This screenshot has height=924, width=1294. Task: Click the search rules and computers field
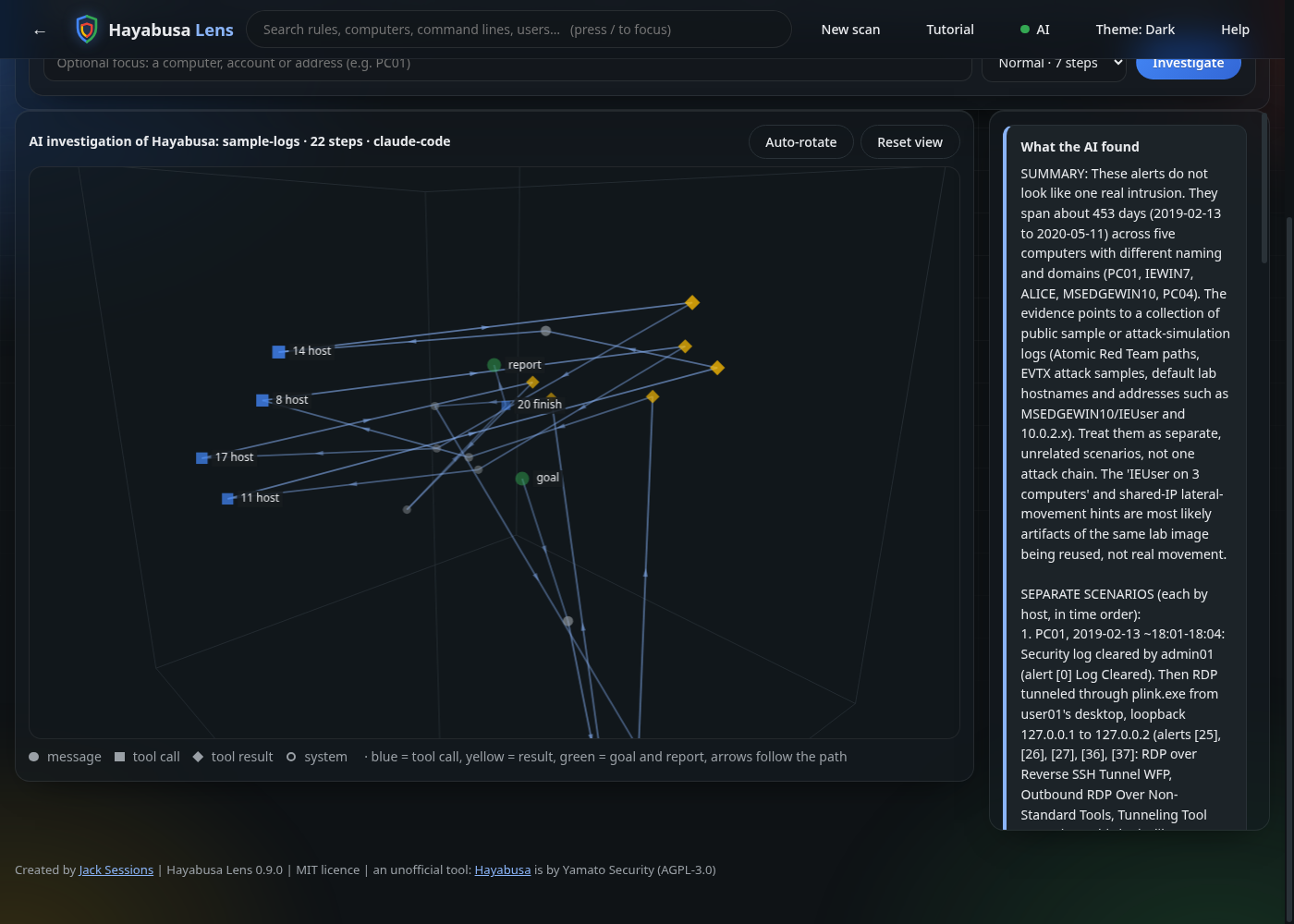click(x=519, y=30)
